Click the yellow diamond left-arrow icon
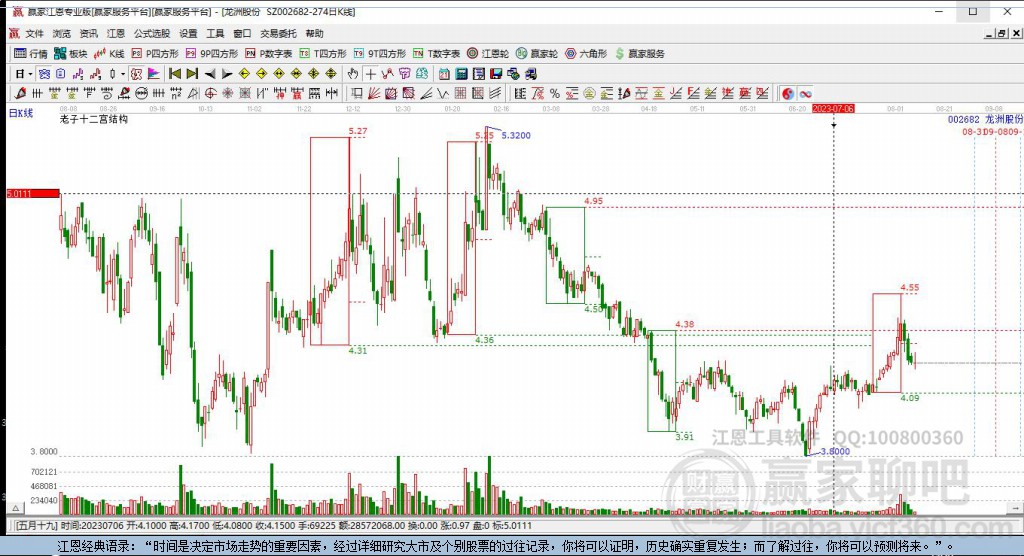Image resolution: width=1024 pixels, height=556 pixels. click(x=244, y=74)
